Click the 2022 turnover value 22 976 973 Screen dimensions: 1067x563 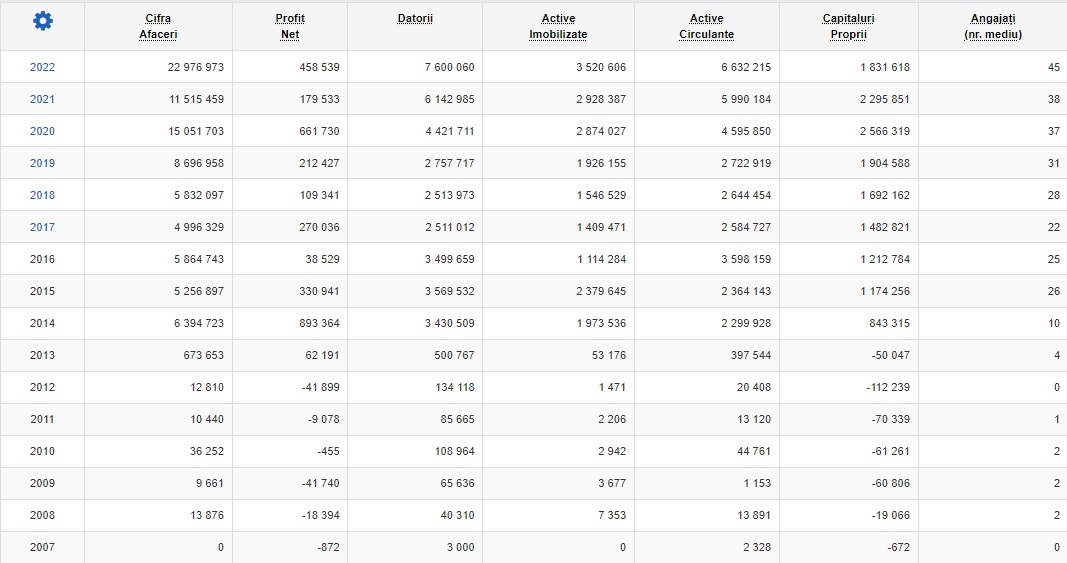[196, 67]
